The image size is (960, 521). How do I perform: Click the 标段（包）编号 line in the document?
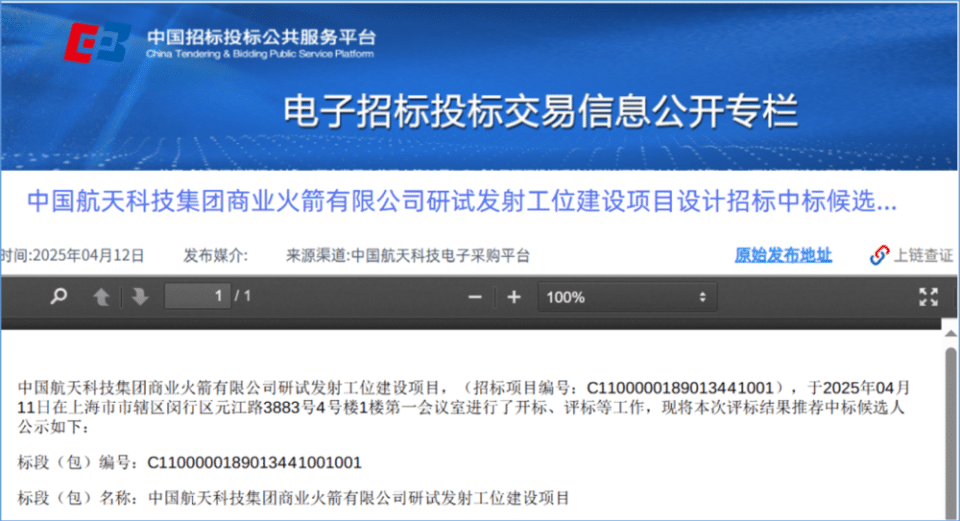190,462
